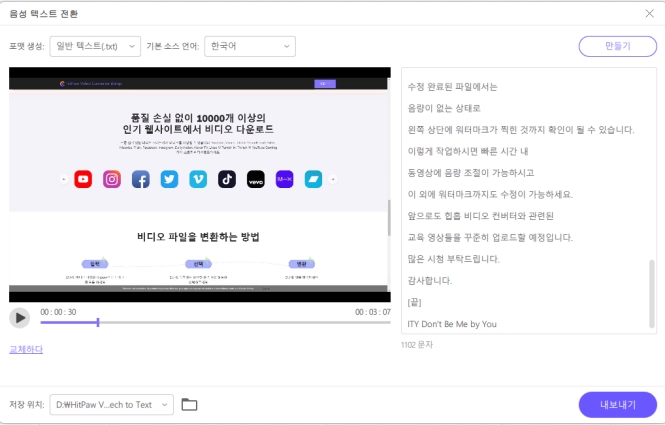Image resolution: width=665 pixels, height=425 pixels.
Task: Click the transcript panel scrollbar
Action: [x=652, y=294]
